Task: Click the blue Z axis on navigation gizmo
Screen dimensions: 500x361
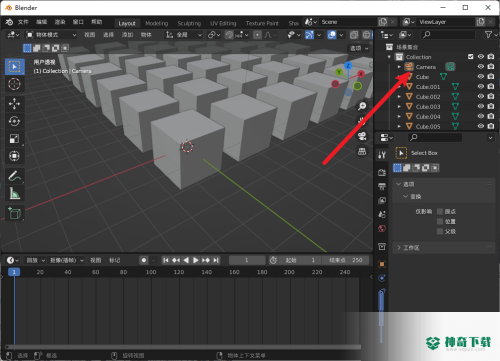Action: click(348, 65)
